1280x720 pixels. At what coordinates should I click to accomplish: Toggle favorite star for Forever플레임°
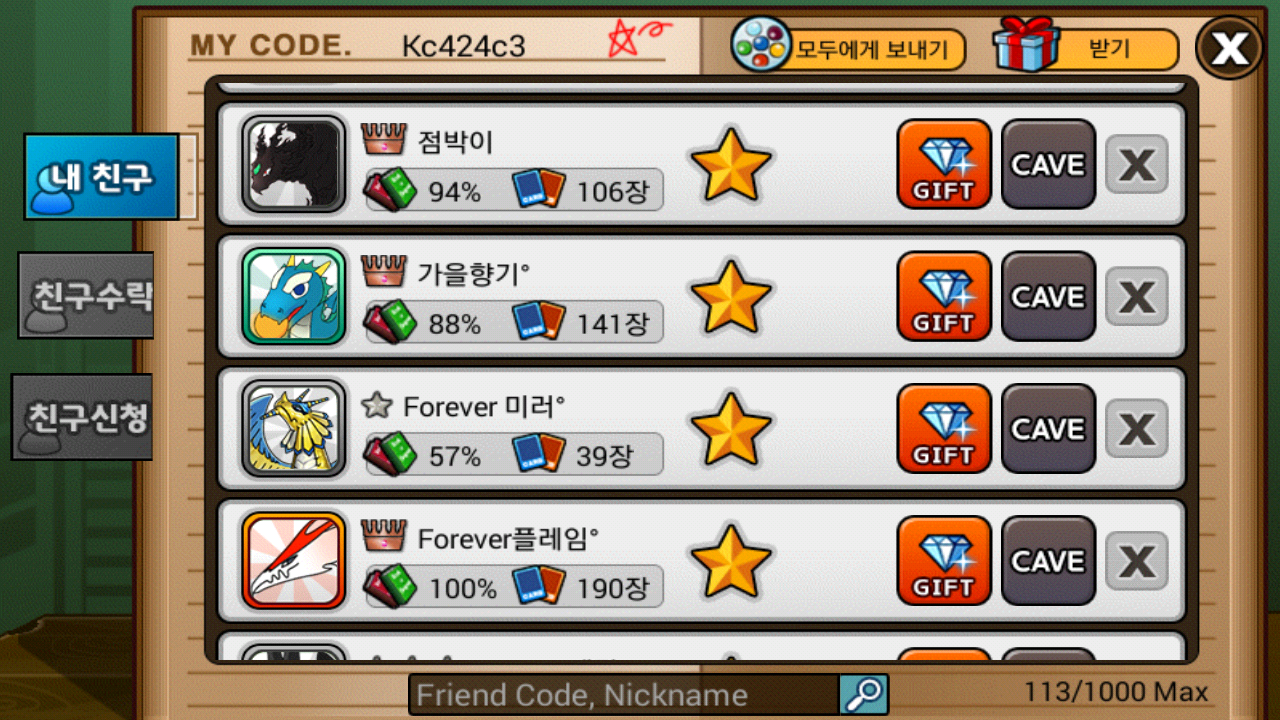[x=732, y=560]
